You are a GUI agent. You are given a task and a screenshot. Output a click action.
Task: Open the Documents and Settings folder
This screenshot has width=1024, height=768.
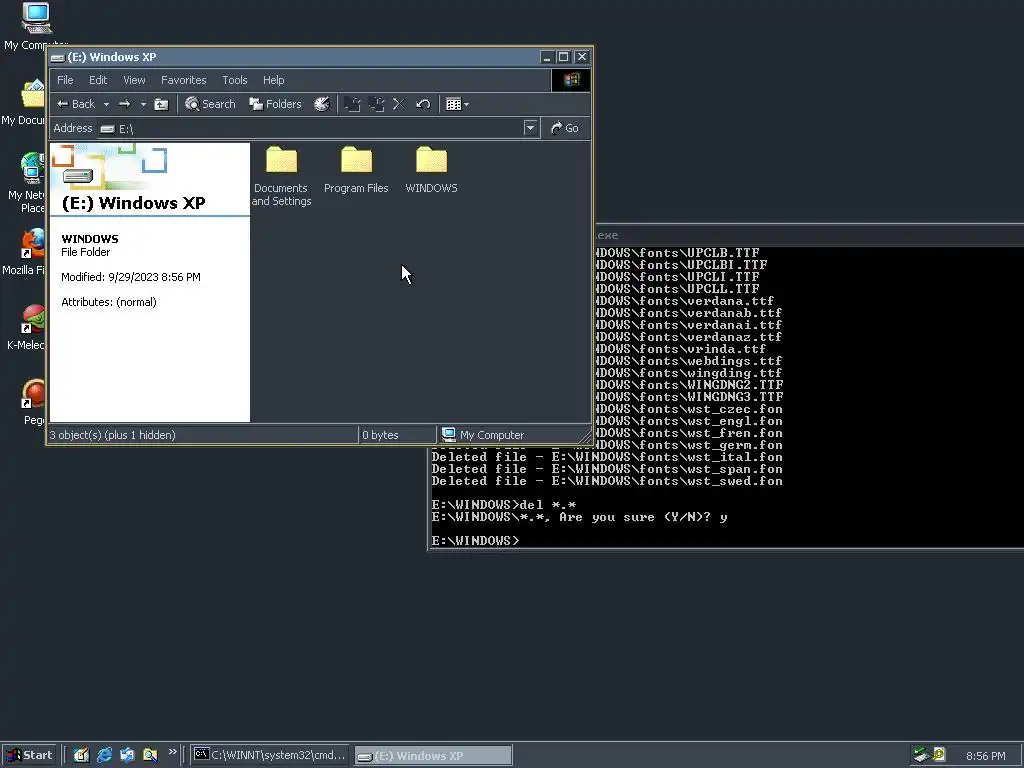click(281, 176)
